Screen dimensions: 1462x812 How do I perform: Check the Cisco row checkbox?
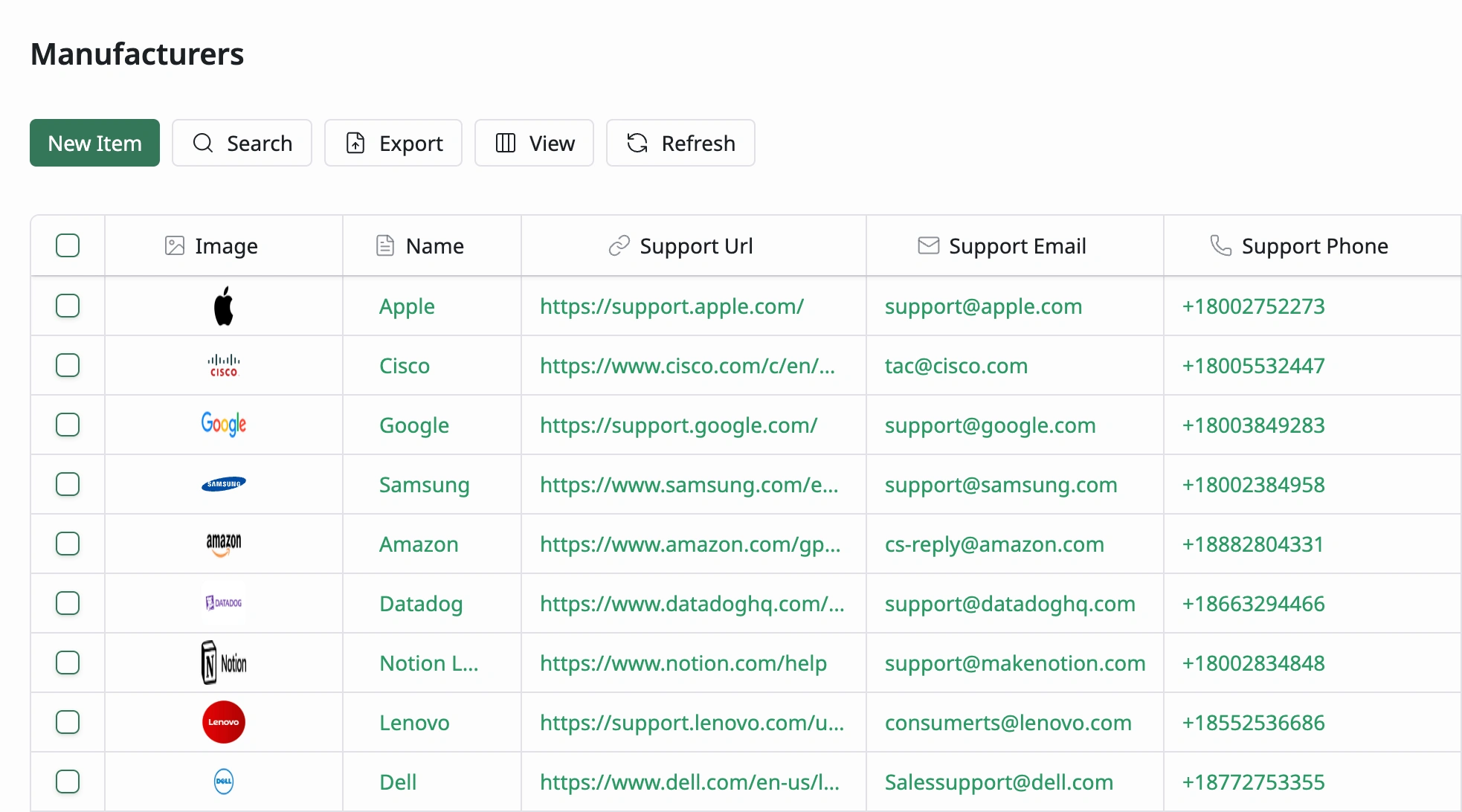point(68,365)
